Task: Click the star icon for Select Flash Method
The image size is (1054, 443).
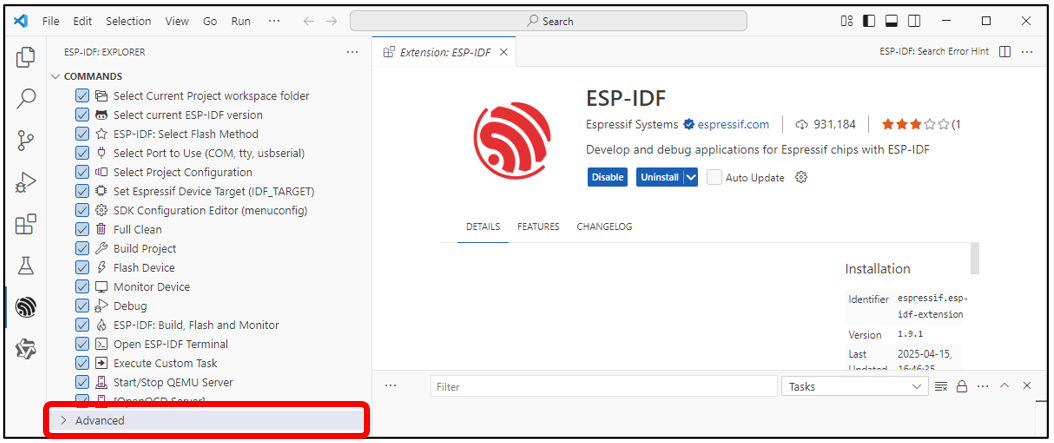Action: 102,134
